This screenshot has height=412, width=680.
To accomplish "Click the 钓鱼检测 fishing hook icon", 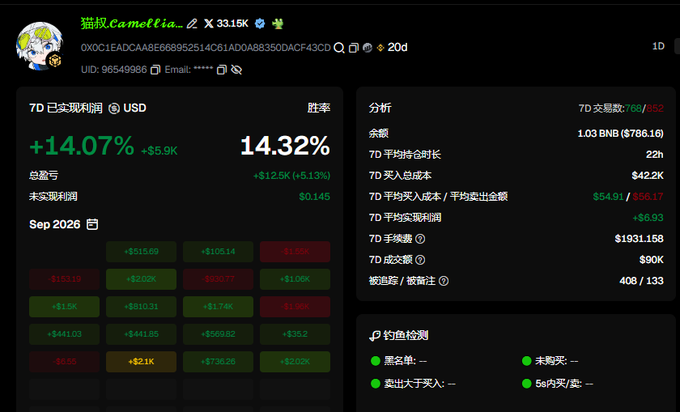I will [x=374, y=336].
